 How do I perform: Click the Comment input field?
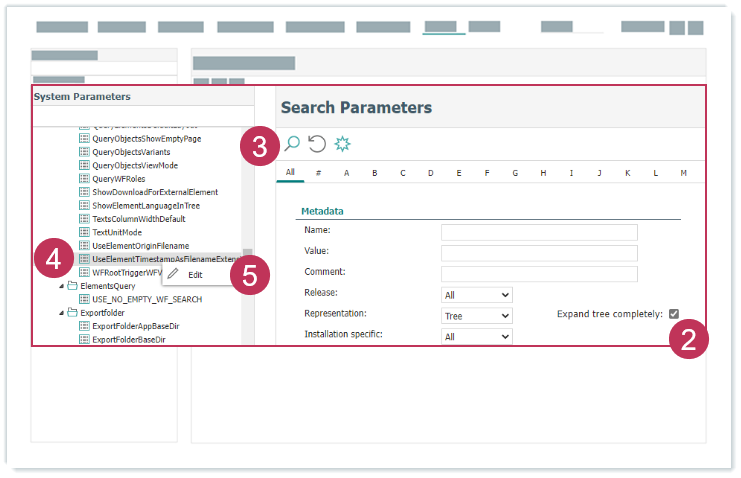click(539, 273)
